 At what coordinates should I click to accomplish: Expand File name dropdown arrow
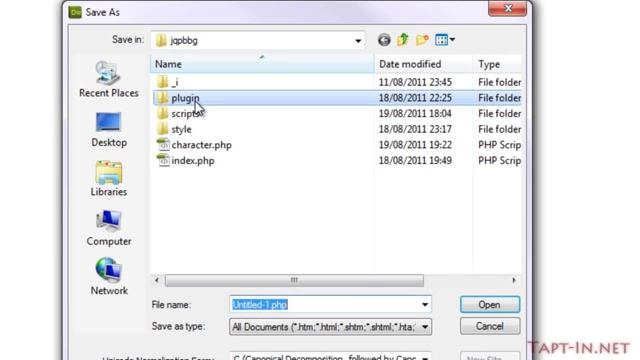click(424, 304)
